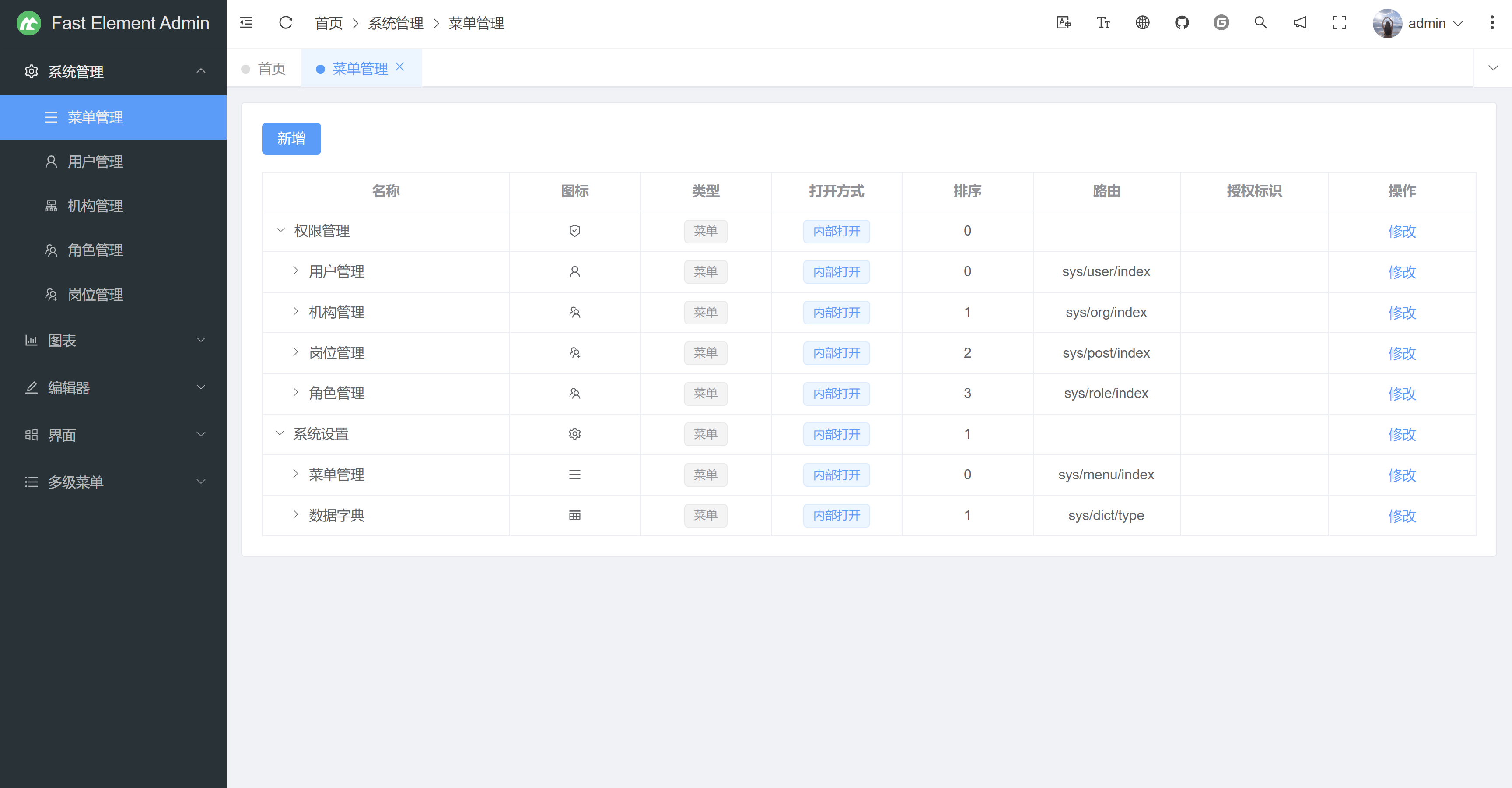This screenshot has width=1512, height=788.
Task: Collapse the 系统管理 sidebar menu
Action: pos(113,72)
